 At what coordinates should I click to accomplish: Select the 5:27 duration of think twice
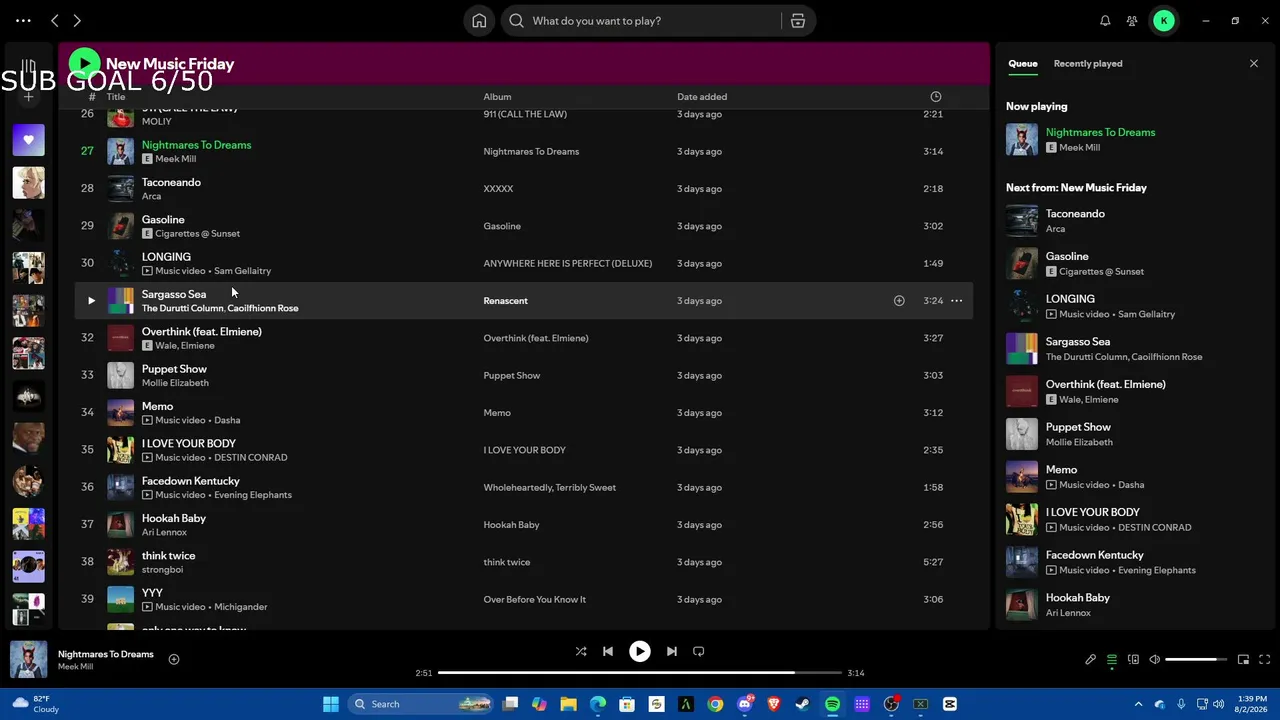[x=933, y=562]
